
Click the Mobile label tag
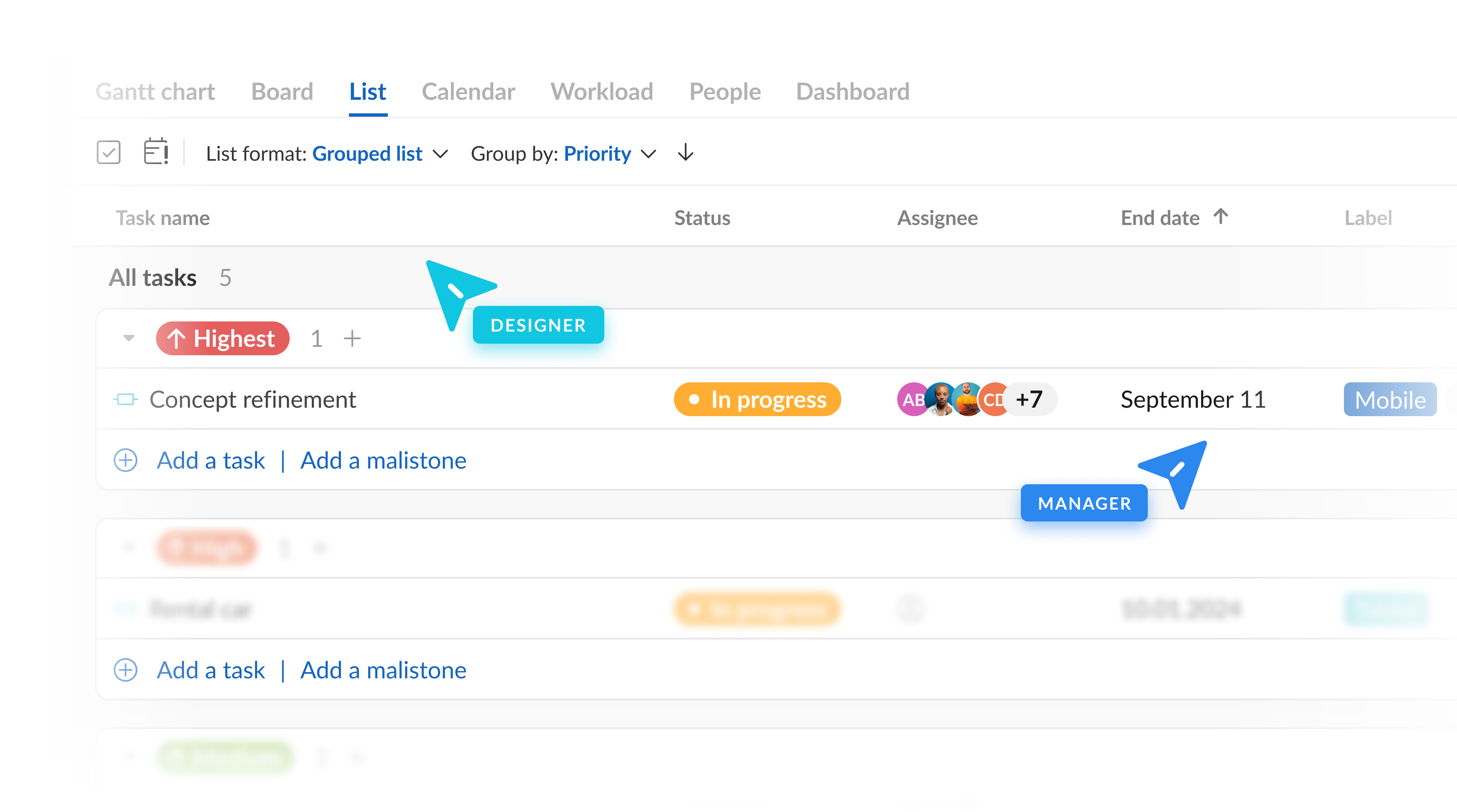(1390, 400)
